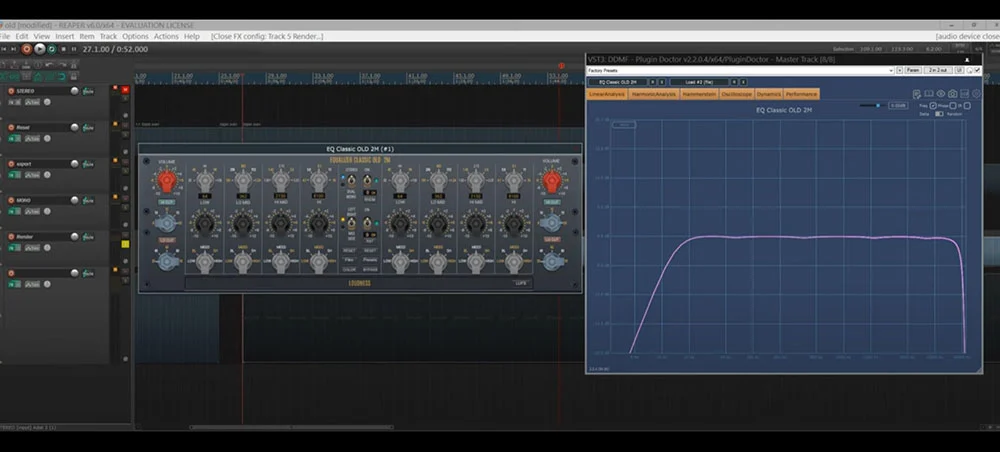This screenshot has width=1000, height=452.
Task: Enable the Freq checkbox
Action: click(x=933, y=105)
